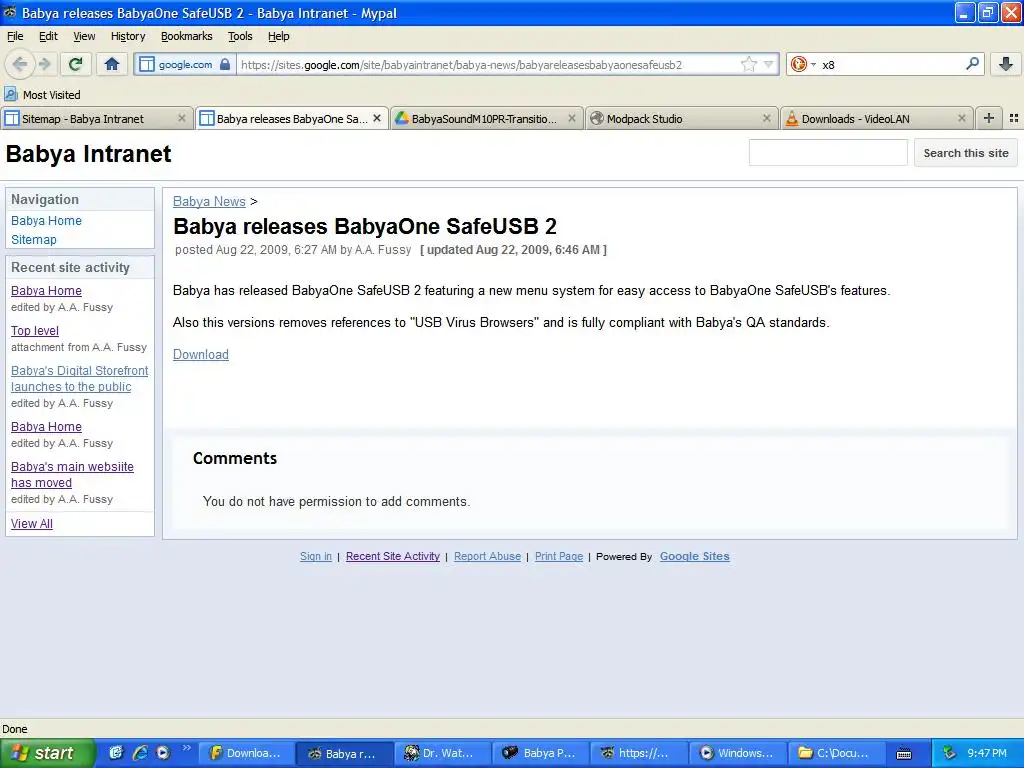Open the Downloads arrow toolbar button
The image size is (1024, 768).
(1006, 64)
